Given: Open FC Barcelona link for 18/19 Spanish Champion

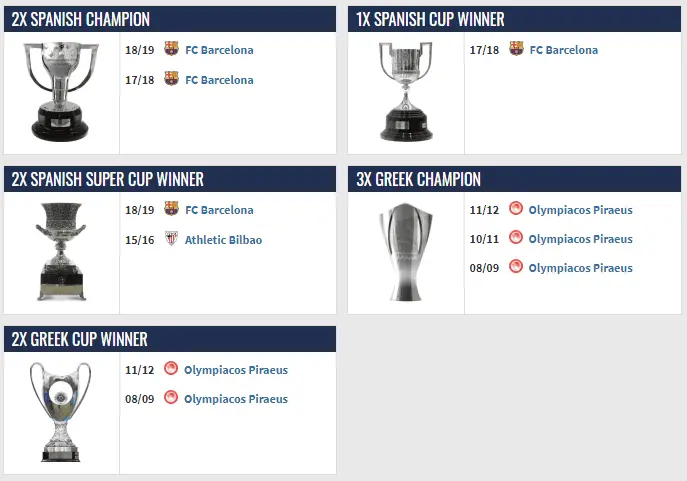Looking at the screenshot, I should 219,50.
